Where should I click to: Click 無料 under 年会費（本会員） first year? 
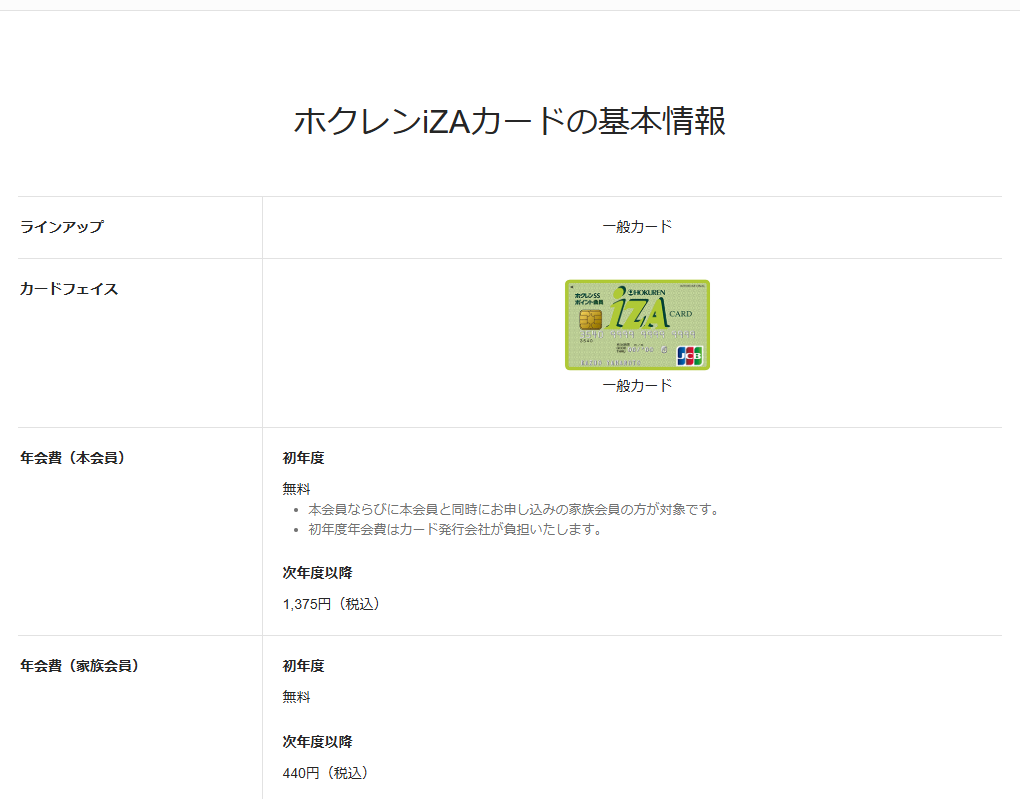[x=296, y=489]
